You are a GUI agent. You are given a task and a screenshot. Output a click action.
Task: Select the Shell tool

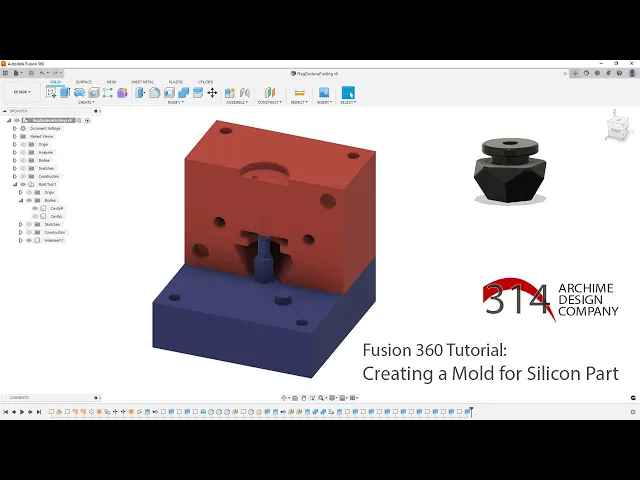coord(169,93)
